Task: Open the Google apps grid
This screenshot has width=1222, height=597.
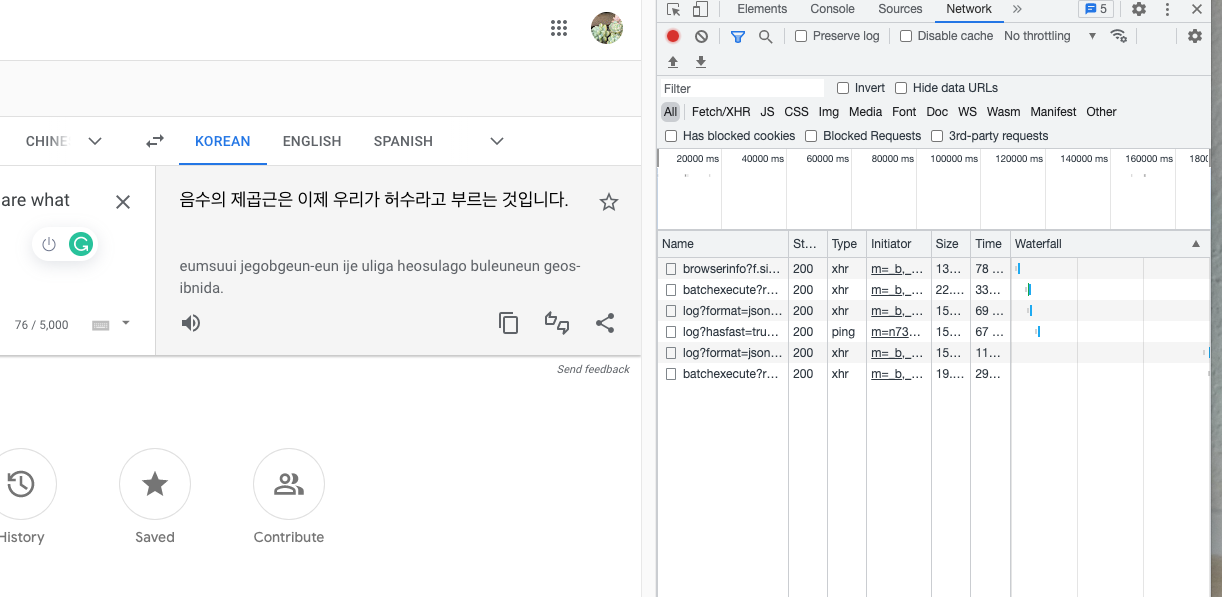Action: click(559, 28)
